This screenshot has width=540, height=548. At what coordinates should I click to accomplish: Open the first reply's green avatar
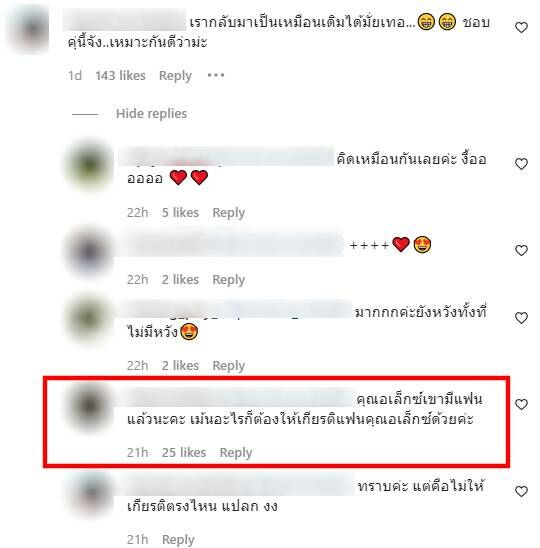[x=89, y=165]
